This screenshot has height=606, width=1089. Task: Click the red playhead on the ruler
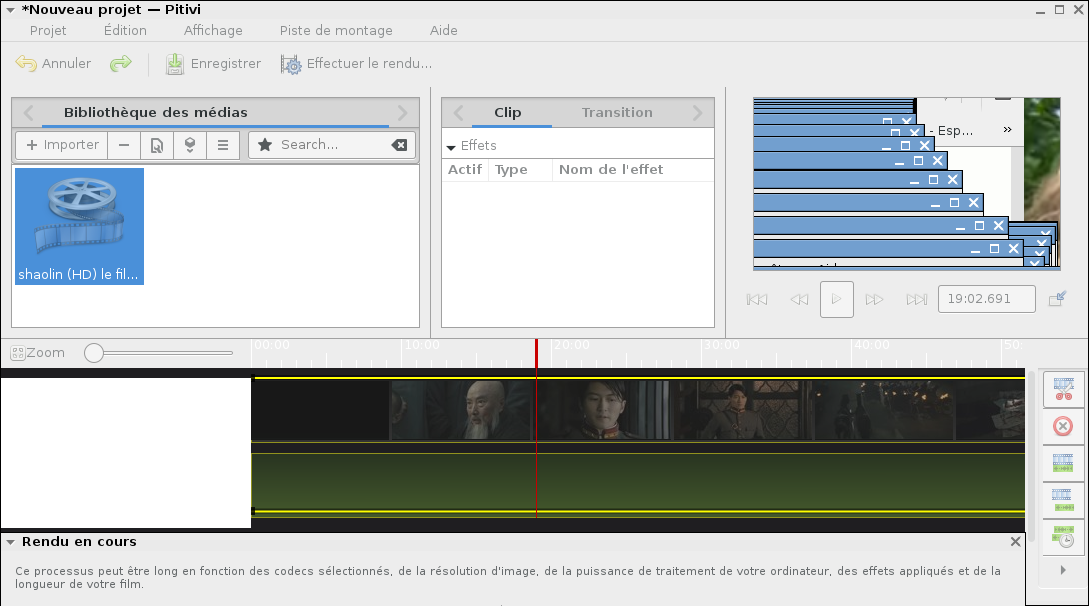[x=536, y=353]
